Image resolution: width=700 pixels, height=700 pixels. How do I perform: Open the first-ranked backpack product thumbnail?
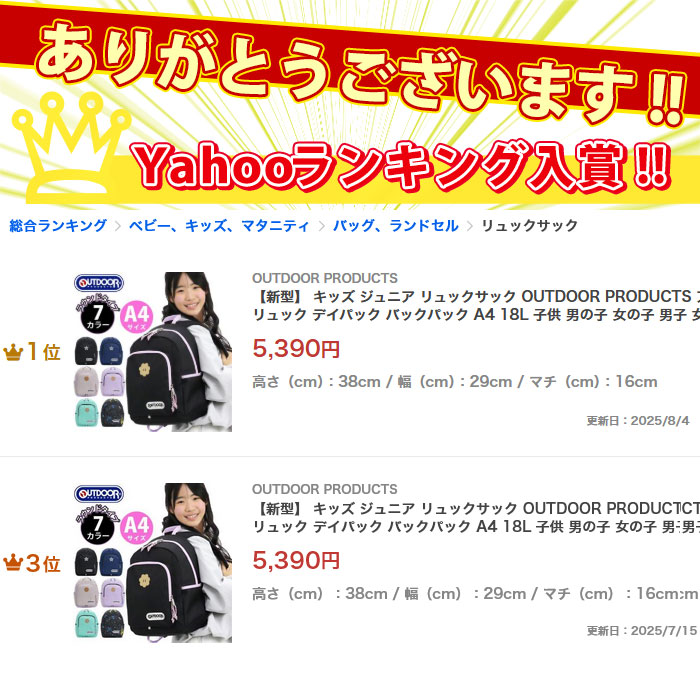pos(153,352)
